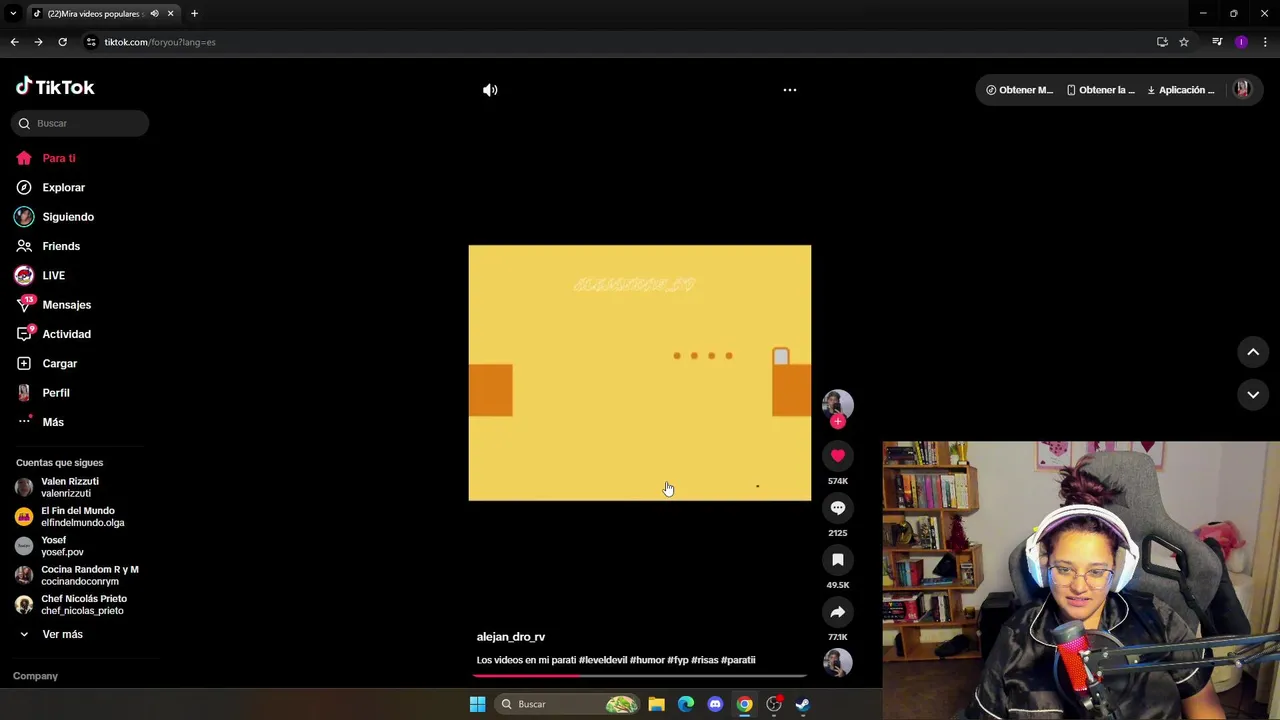Open Windows Start menu
1280x720 pixels.
point(477,704)
